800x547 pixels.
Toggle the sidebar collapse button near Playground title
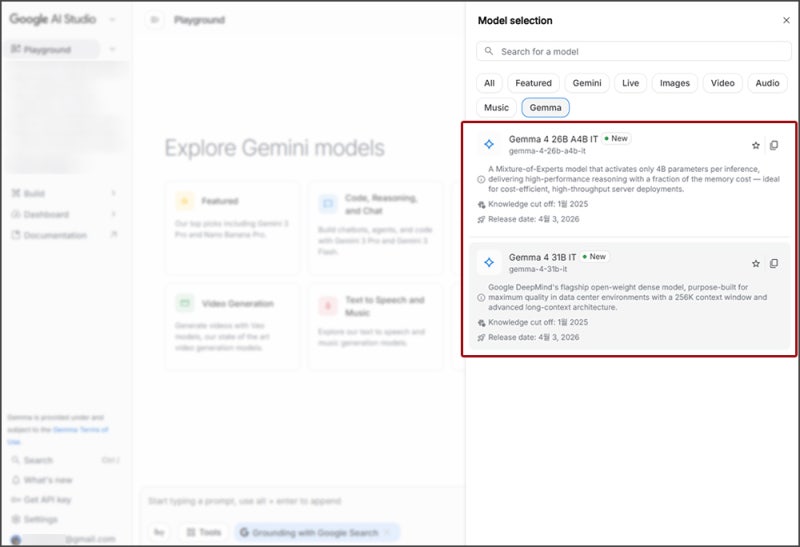155,20
